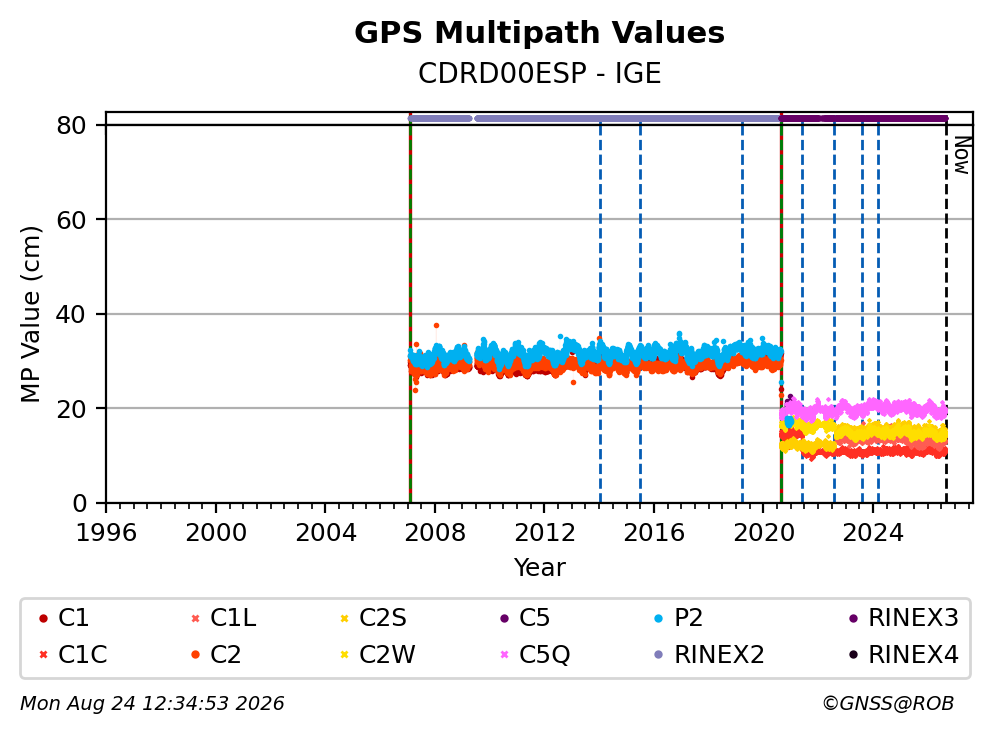This screenshot has width=992, height=734.
Task: Click the CDRD00ESP - IGE subtitle
Action: coord(539,73)
